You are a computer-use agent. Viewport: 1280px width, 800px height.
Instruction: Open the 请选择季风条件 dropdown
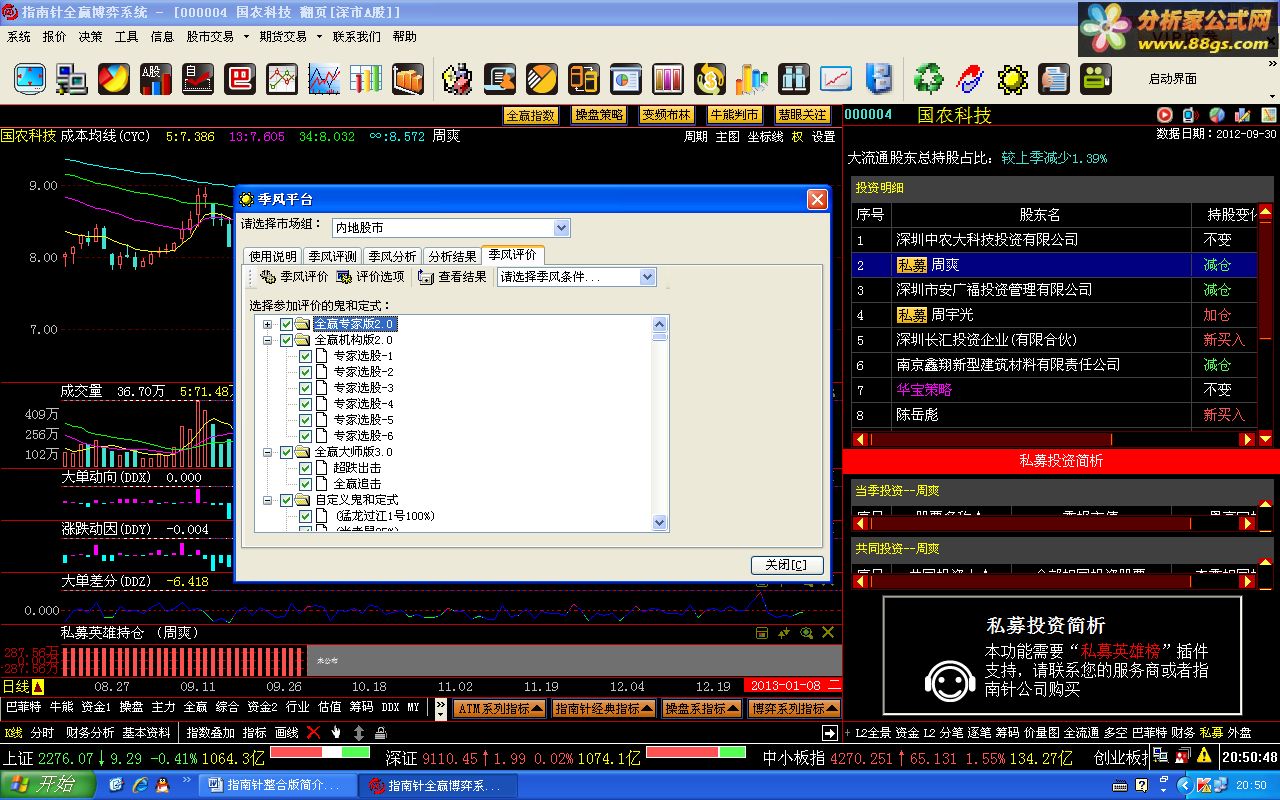point(647,277)
